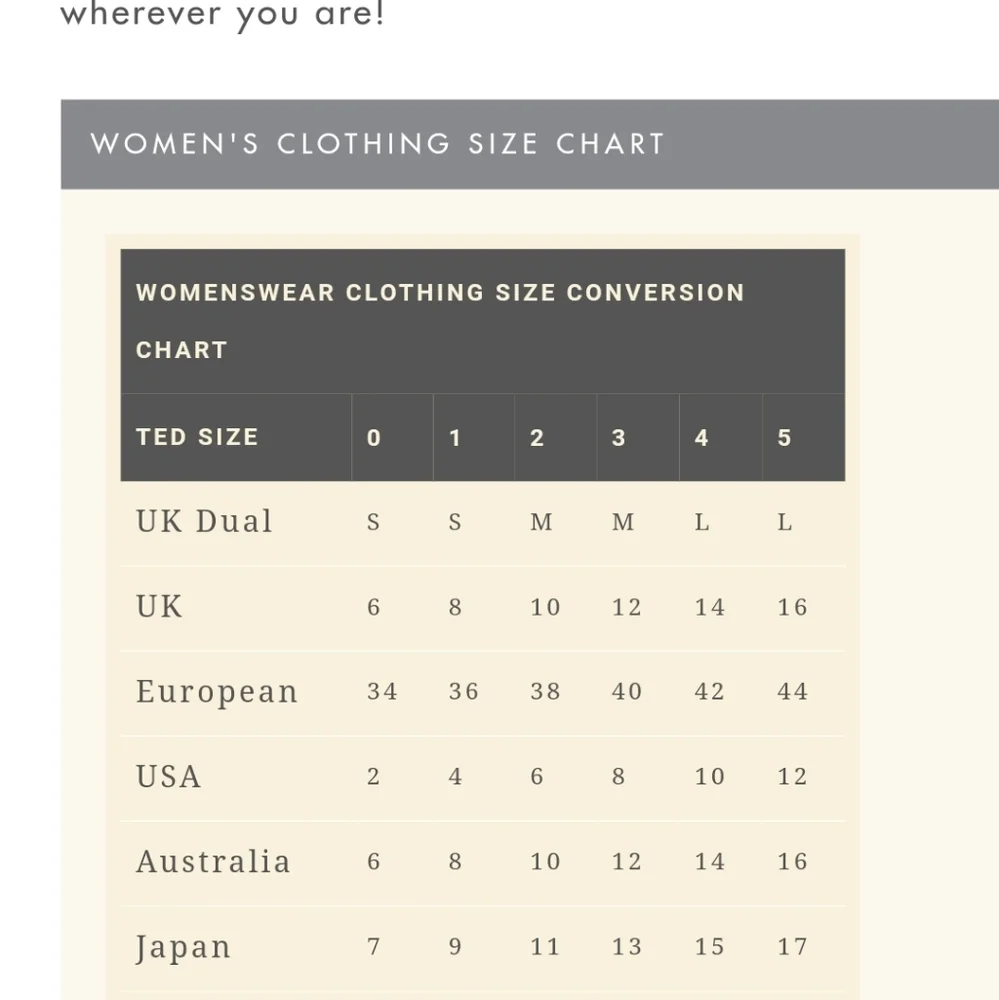
Task: Click the Australia row label
Action: [x=213, y=862]
